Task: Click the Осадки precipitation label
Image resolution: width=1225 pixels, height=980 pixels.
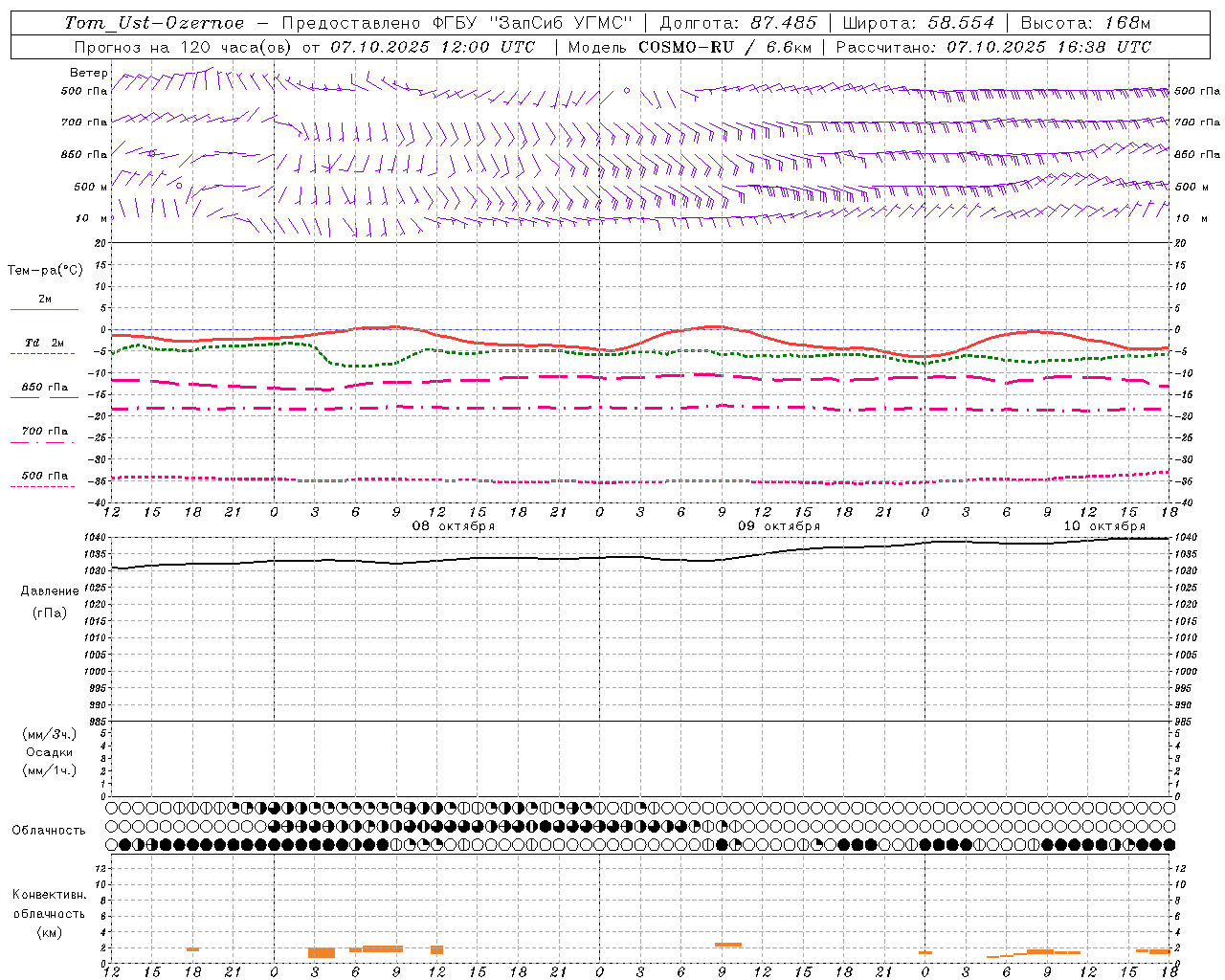Action: [x=50, y=753]
